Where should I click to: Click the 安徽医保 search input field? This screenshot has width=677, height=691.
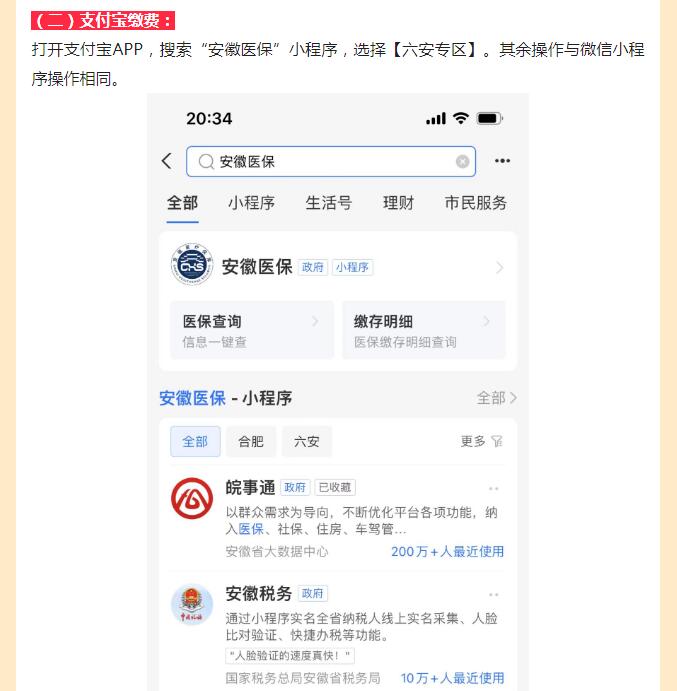click(x=331, y=162)
